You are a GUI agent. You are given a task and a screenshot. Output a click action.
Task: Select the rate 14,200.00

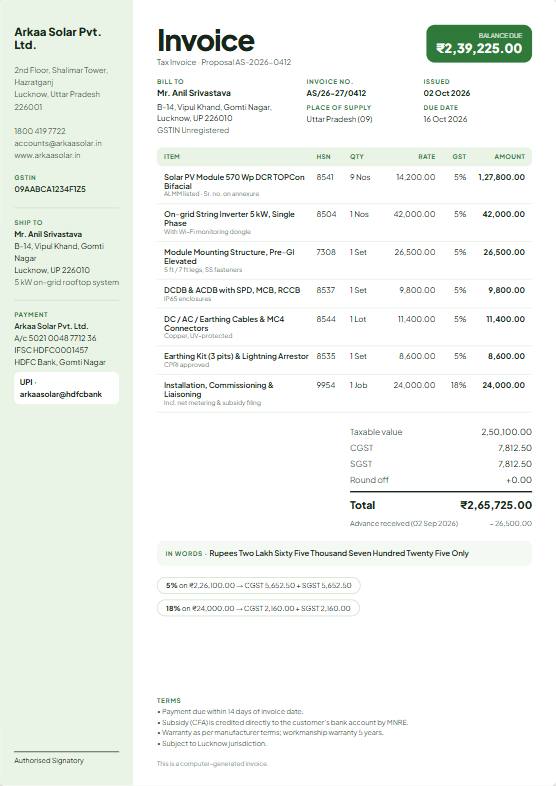(x=416, y=177)
